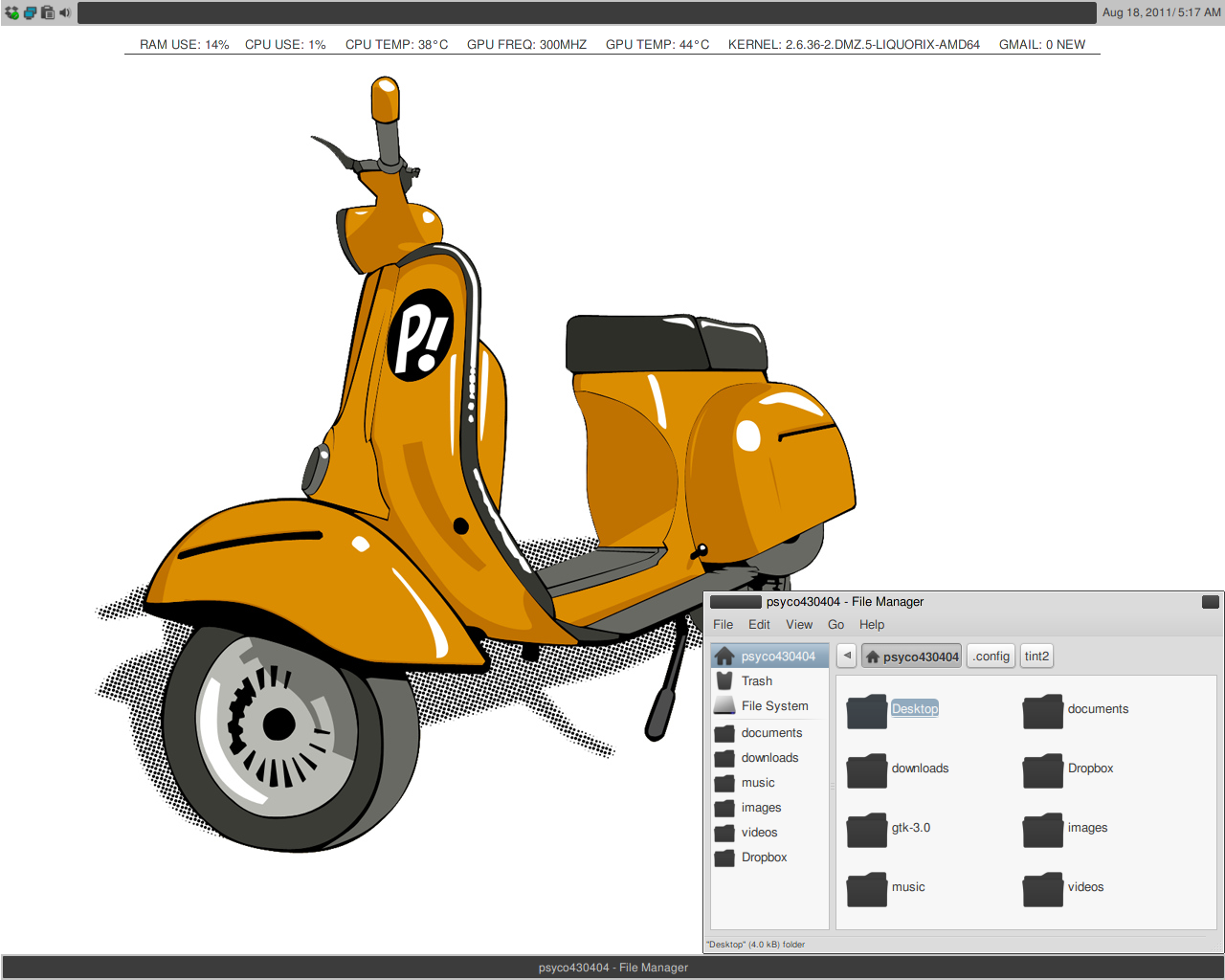Screen dimensions: 1225x980
Task: Click the .config path button
Action: click(991, 656)
